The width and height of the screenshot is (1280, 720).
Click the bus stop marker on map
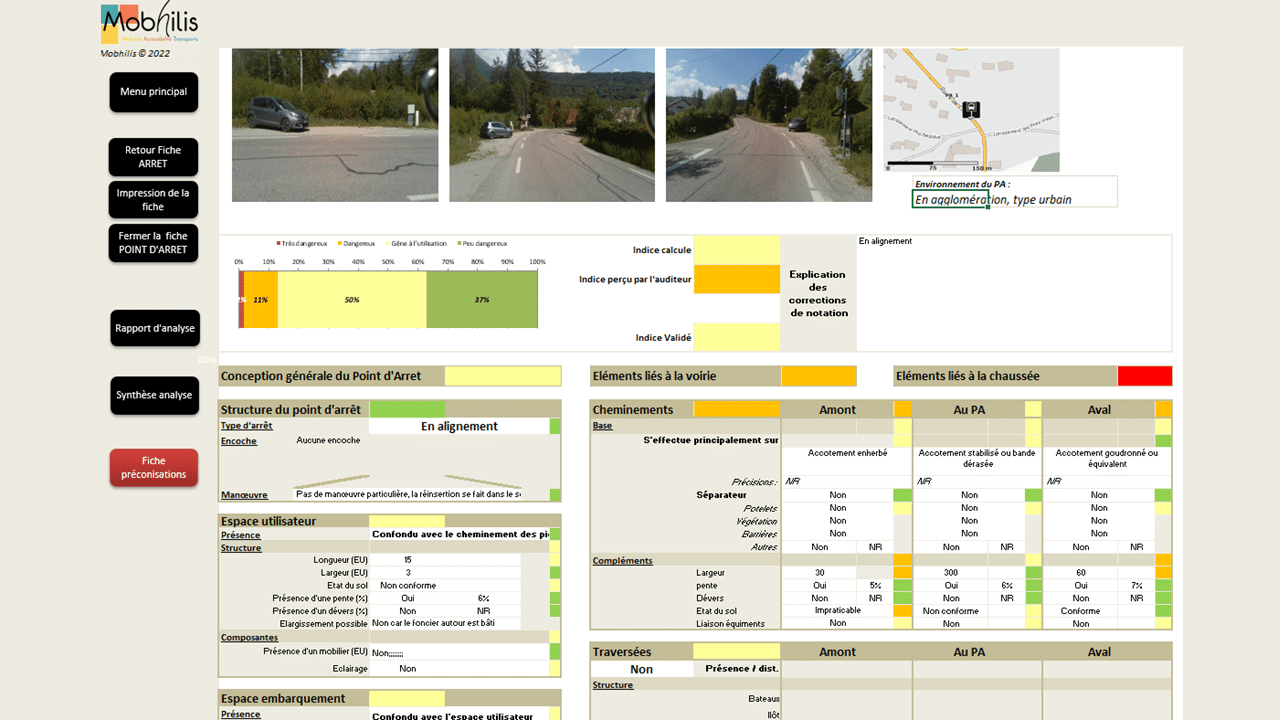click(x=970, y=109)
